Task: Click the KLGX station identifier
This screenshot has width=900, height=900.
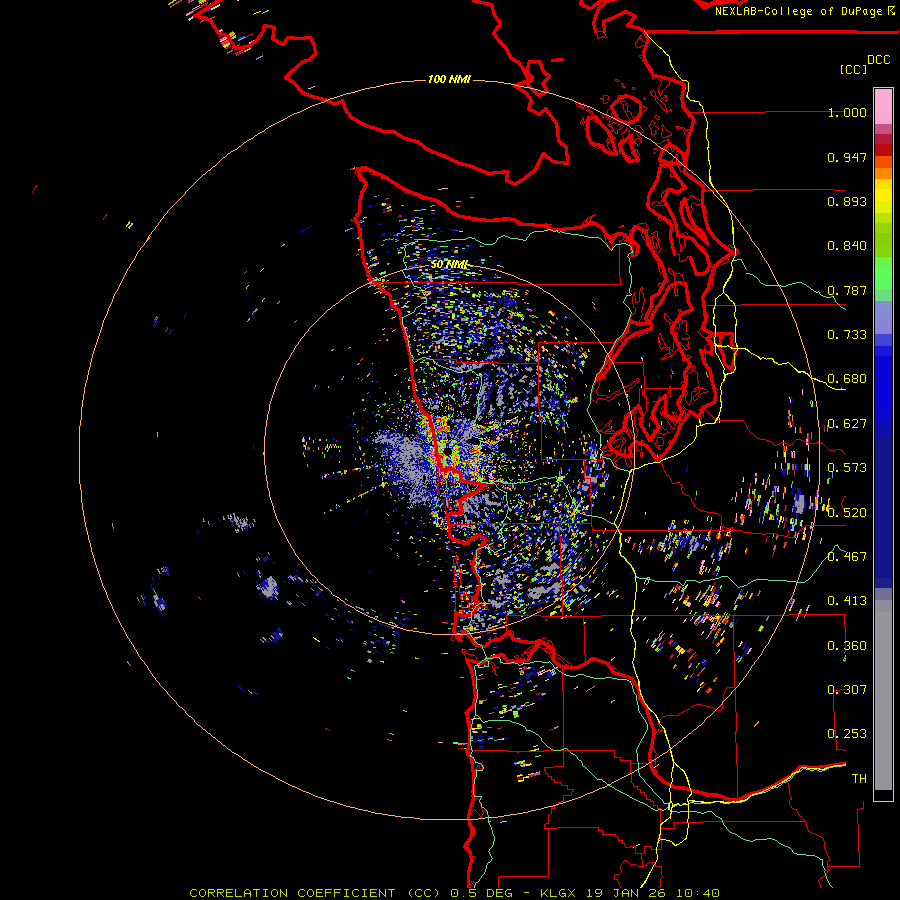Action: [560, 893]
